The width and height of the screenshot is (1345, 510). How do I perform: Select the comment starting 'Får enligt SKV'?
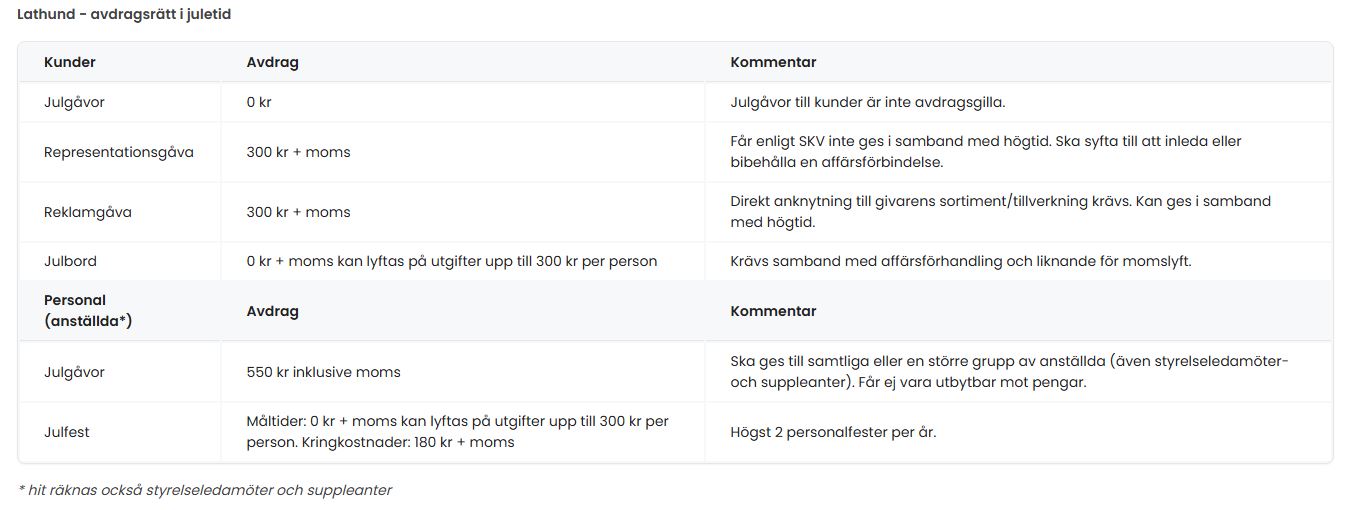pos(985,152)
